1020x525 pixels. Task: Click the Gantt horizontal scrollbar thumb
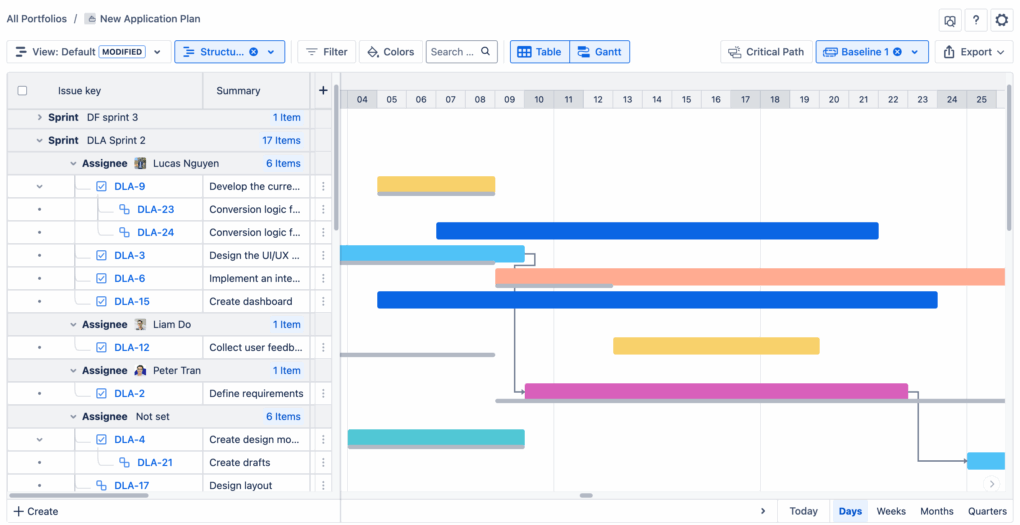pos(586,496)
